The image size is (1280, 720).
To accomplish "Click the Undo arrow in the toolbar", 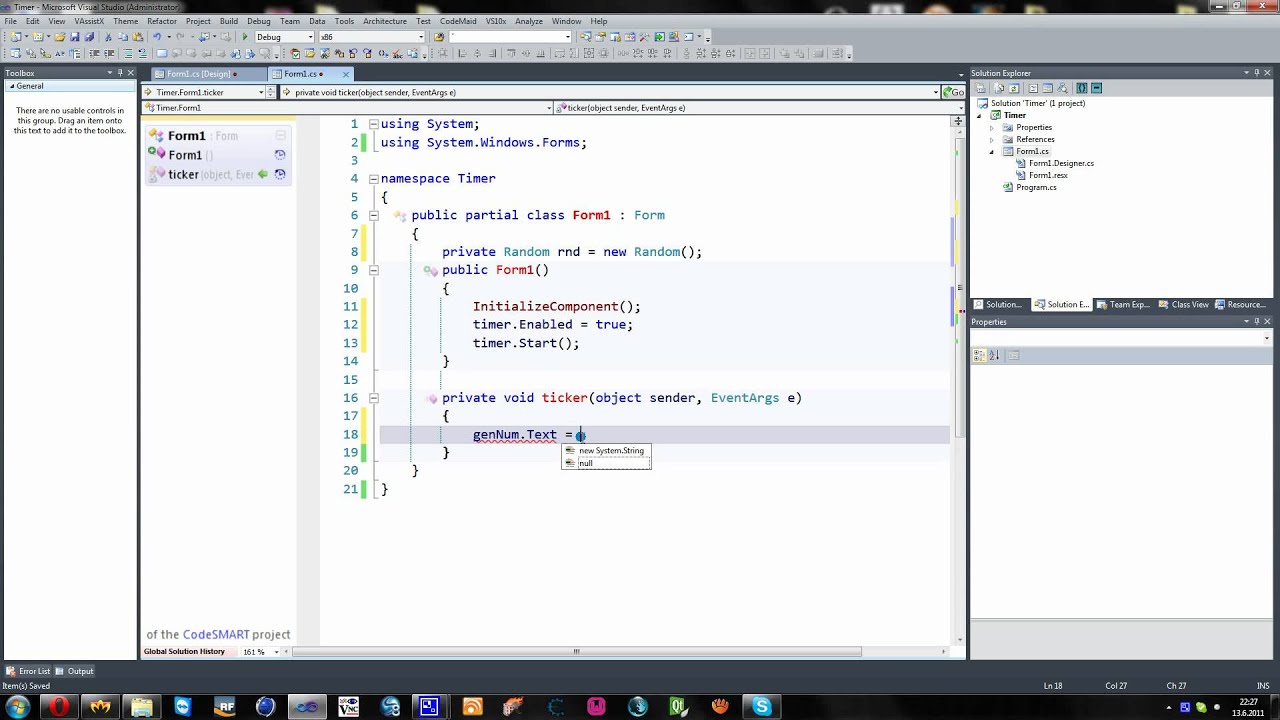I will click(x=157, y=37).
